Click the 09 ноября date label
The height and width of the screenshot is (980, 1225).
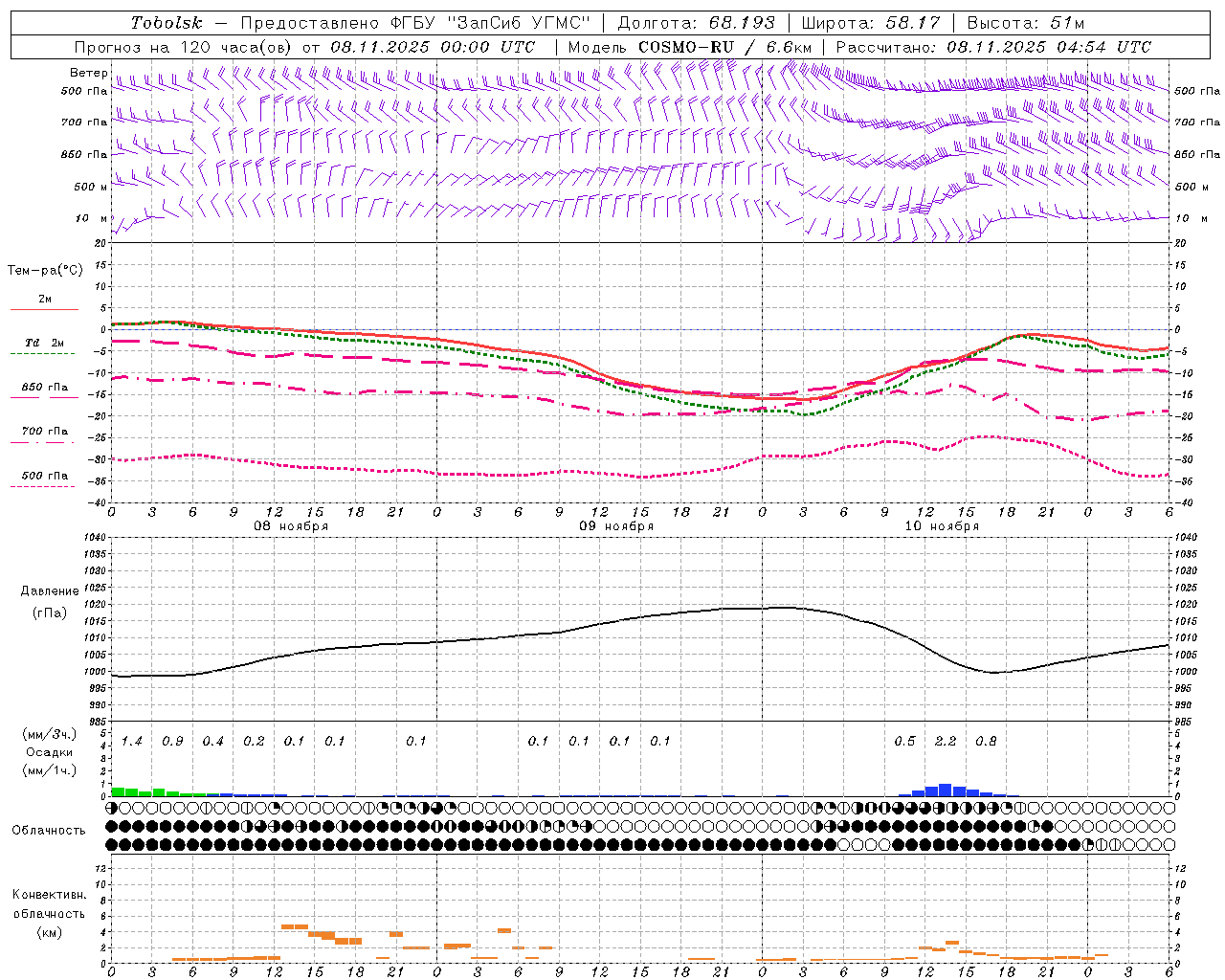click(x=616, y=526)
